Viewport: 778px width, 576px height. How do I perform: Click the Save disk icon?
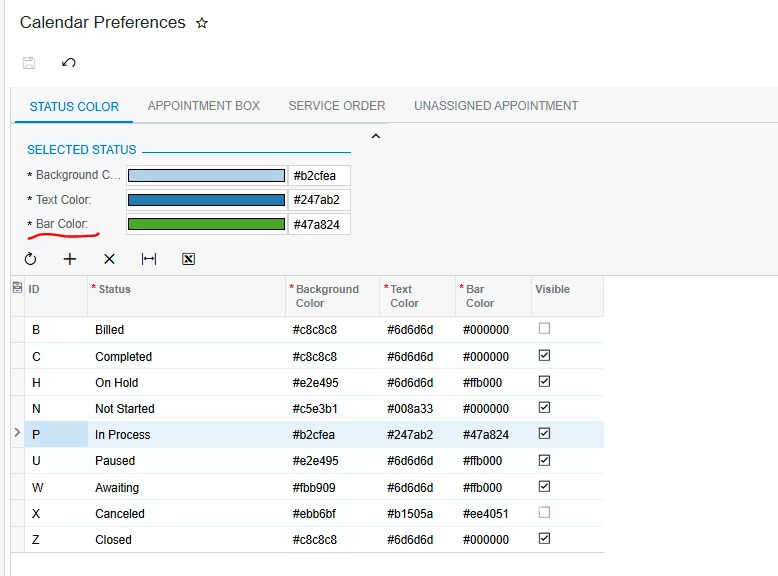[x=29, y=63]
